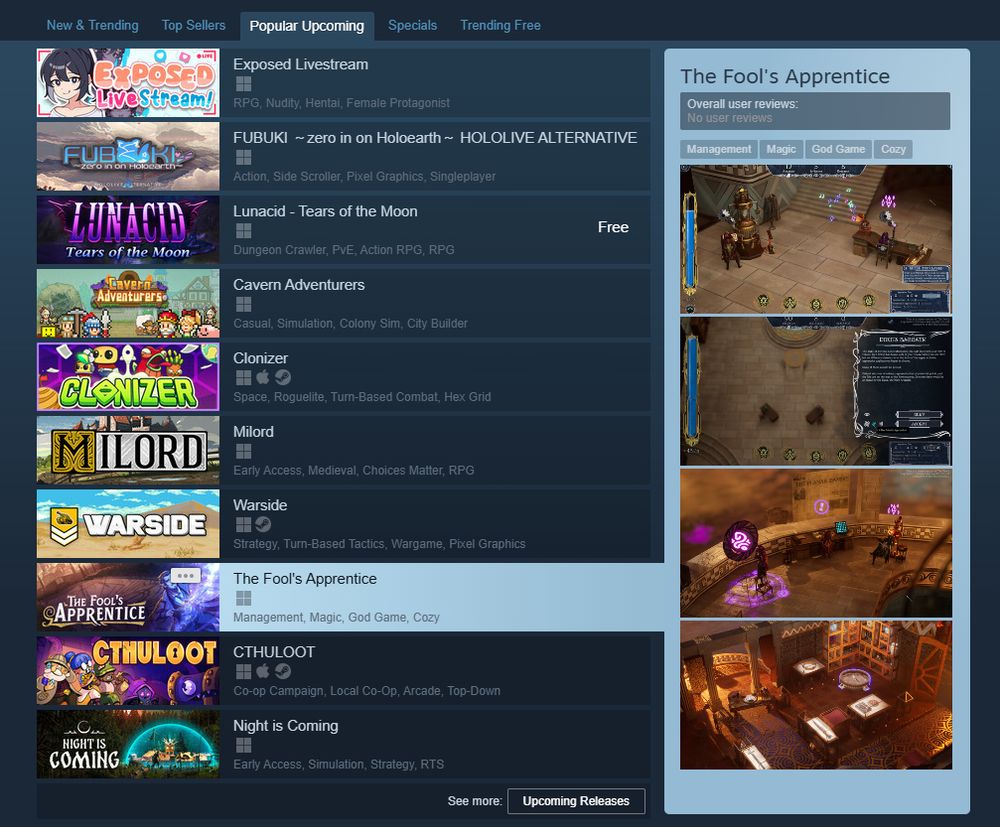Click Windows platform icon for Exposed Livestream
The image size is (1000, 827).
[x=243, y=84]
